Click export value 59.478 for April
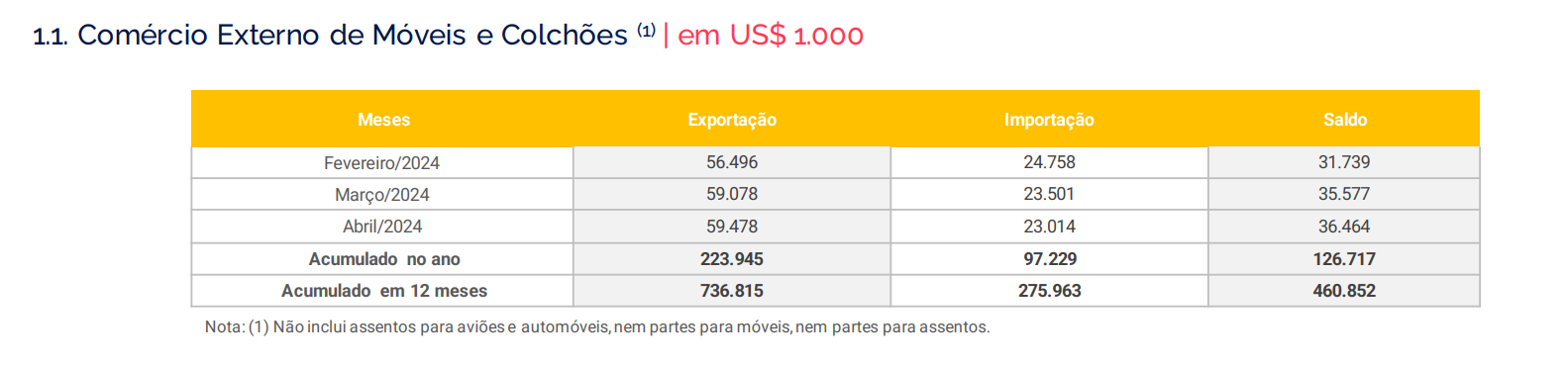Screen dimensions: 1568x366 pyautogui.click(x=732, y=227)
